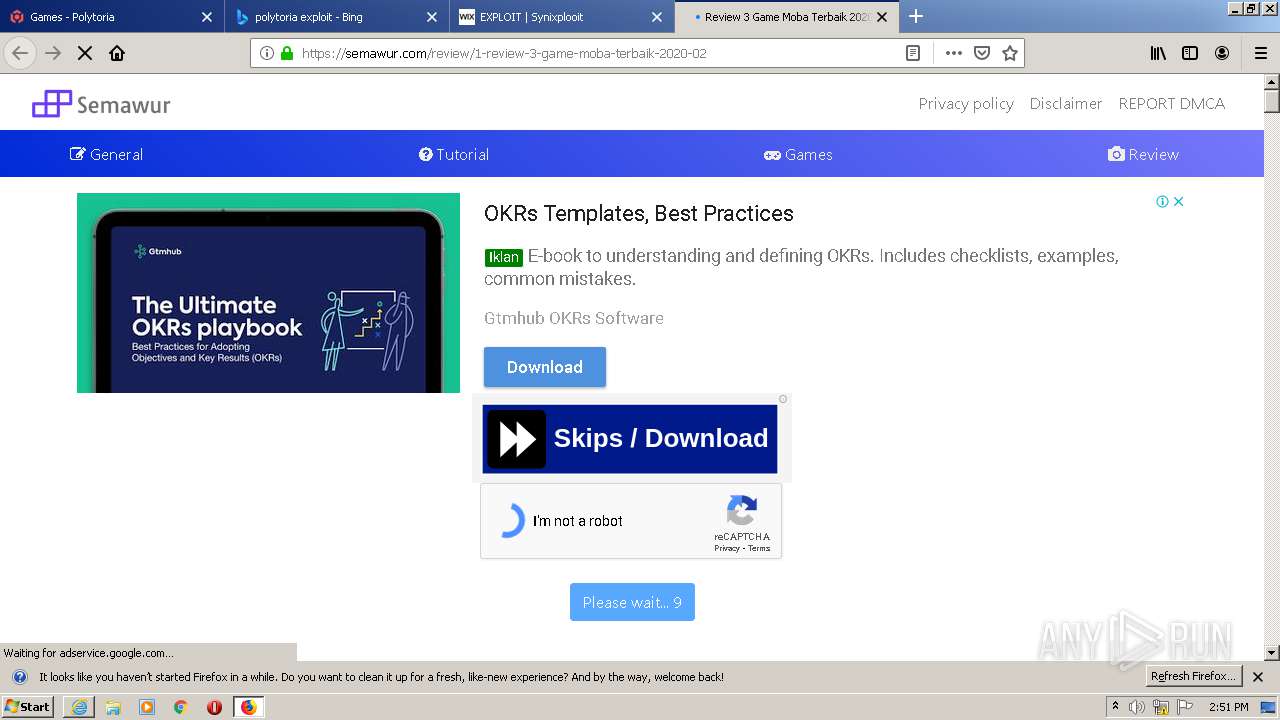Close the Gtmhub ad with X
This screenshot has height=720, width=1280.
pyautogui.click(x=1179, y=201)
